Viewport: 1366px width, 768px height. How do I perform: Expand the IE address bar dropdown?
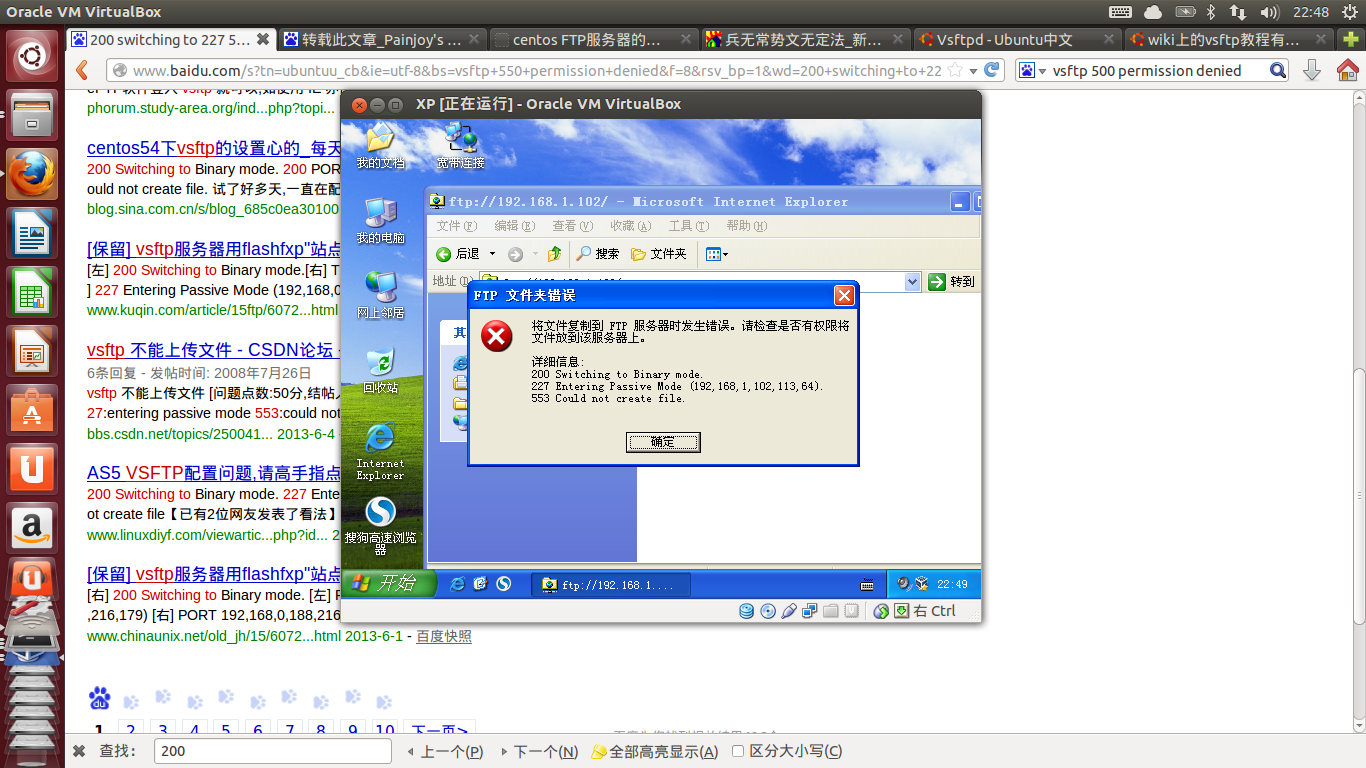coord(912,282)
